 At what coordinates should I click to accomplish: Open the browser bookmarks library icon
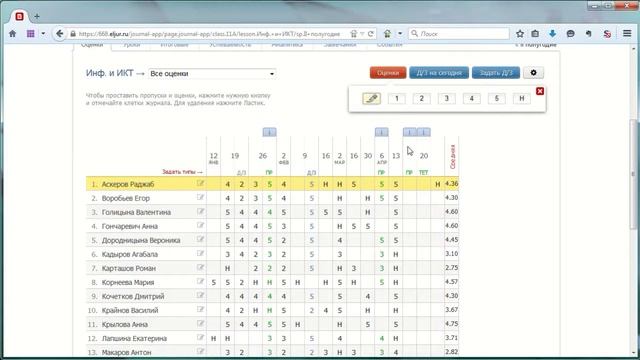(535, 34)
